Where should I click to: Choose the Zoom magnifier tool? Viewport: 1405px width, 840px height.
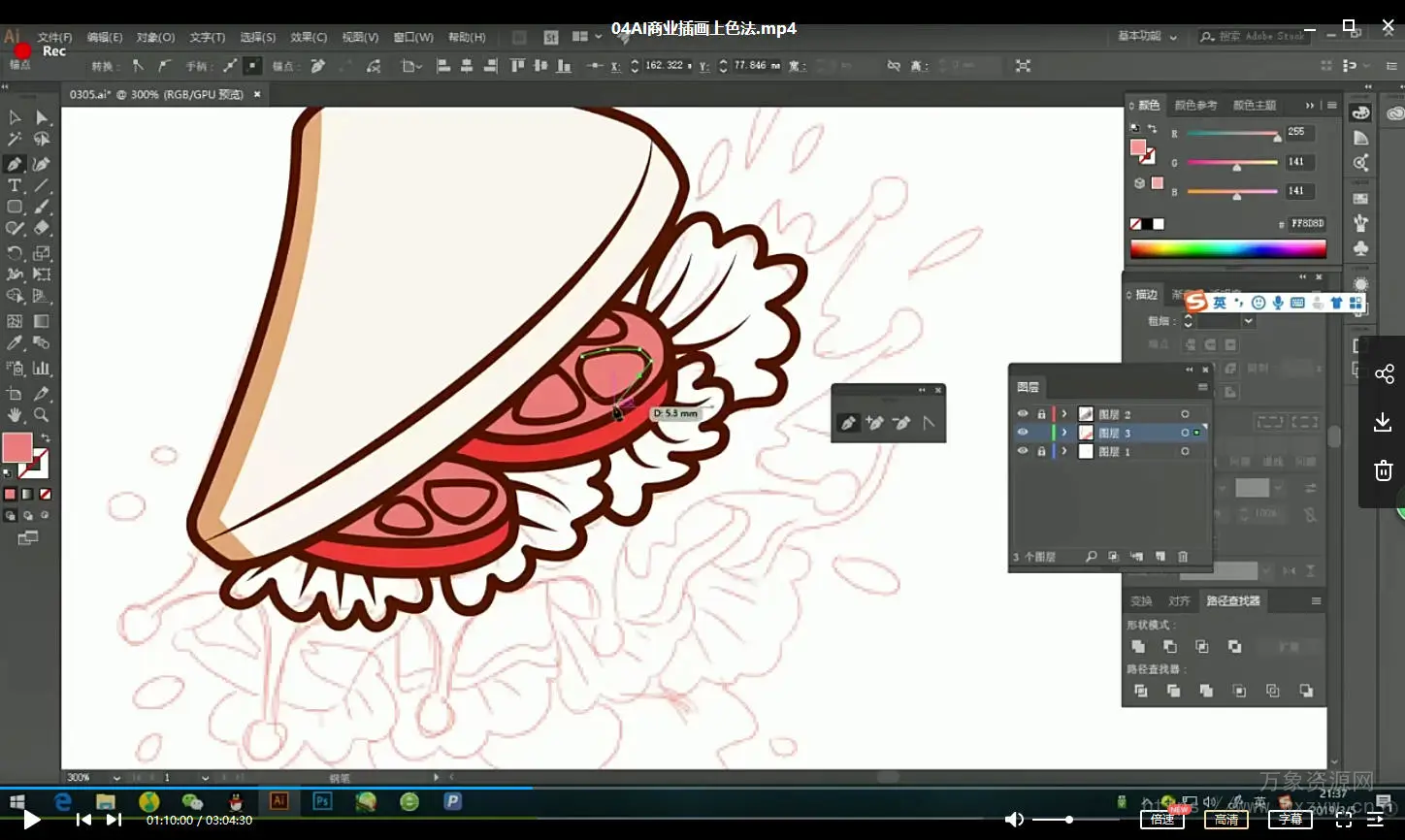[42, 415]
